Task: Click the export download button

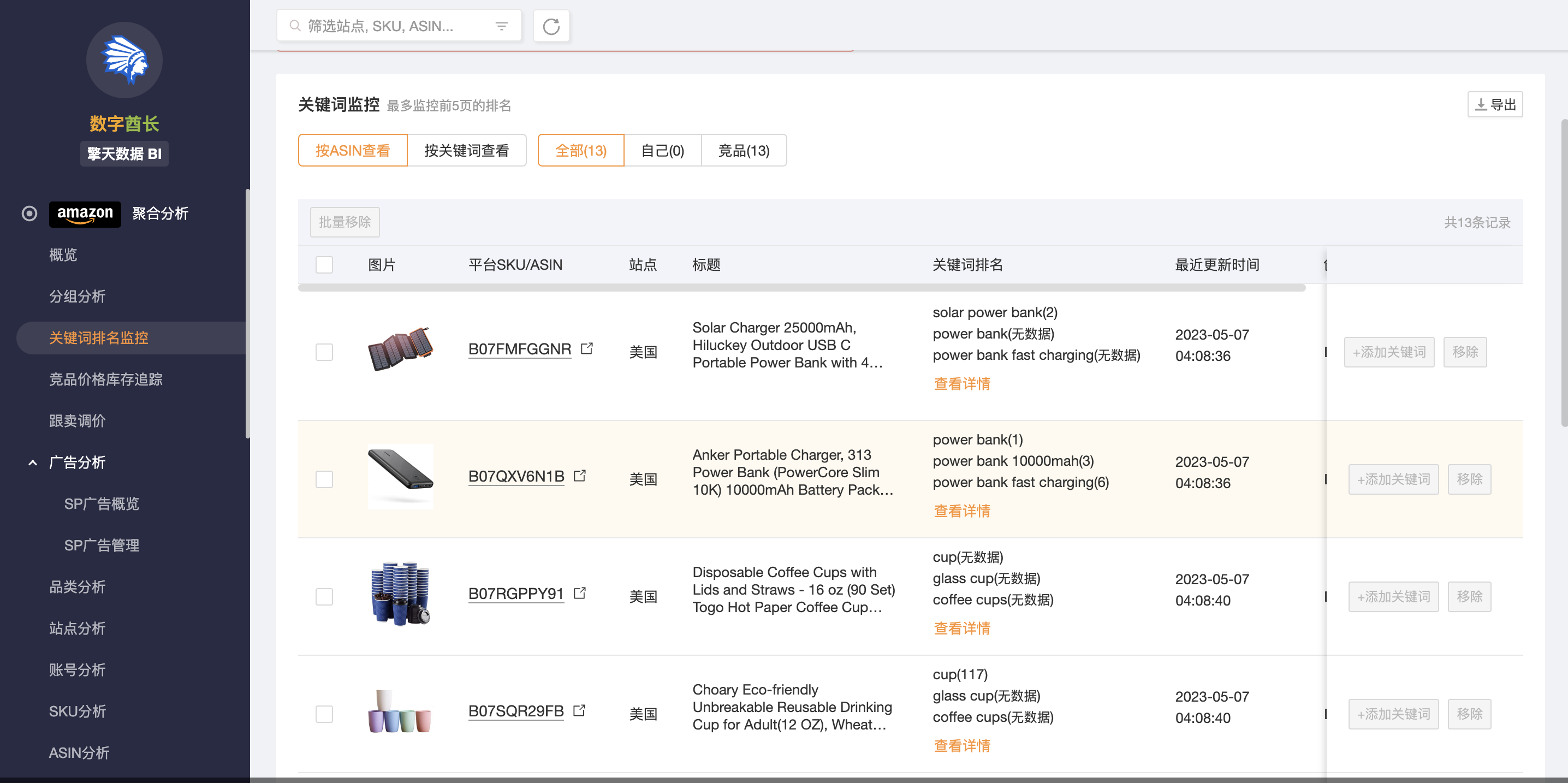Action: pos(1495,105)
